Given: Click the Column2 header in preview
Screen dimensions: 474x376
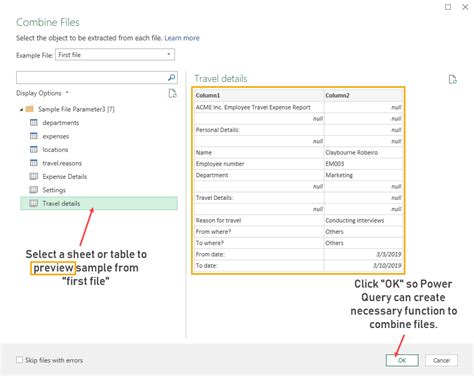Looking at the screenshot, I should (x=363, y=95).
